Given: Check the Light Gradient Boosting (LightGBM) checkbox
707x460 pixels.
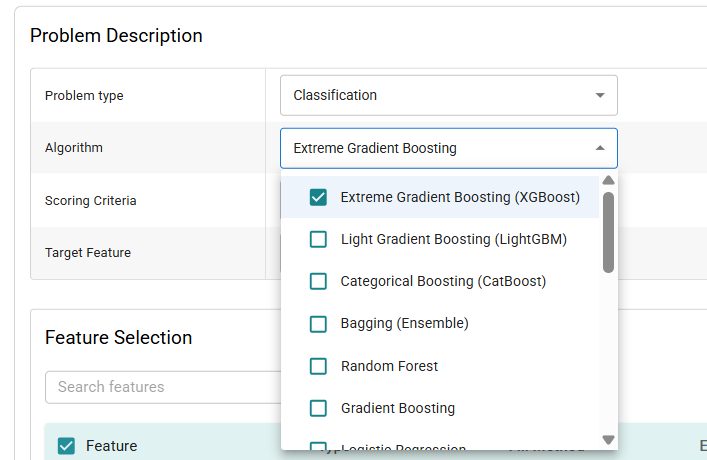Looking at the screenshot, I should (318, 239).
